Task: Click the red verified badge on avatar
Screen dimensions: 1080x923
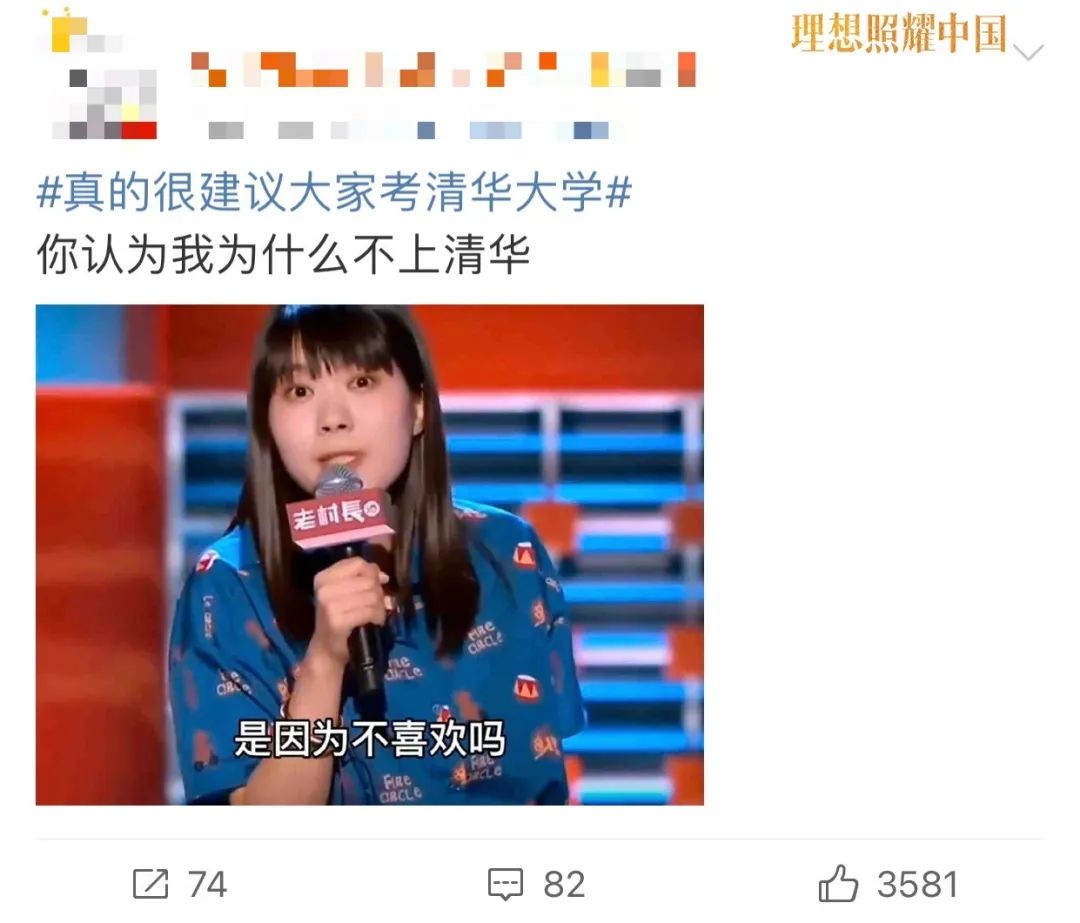Action: point(140,129)
